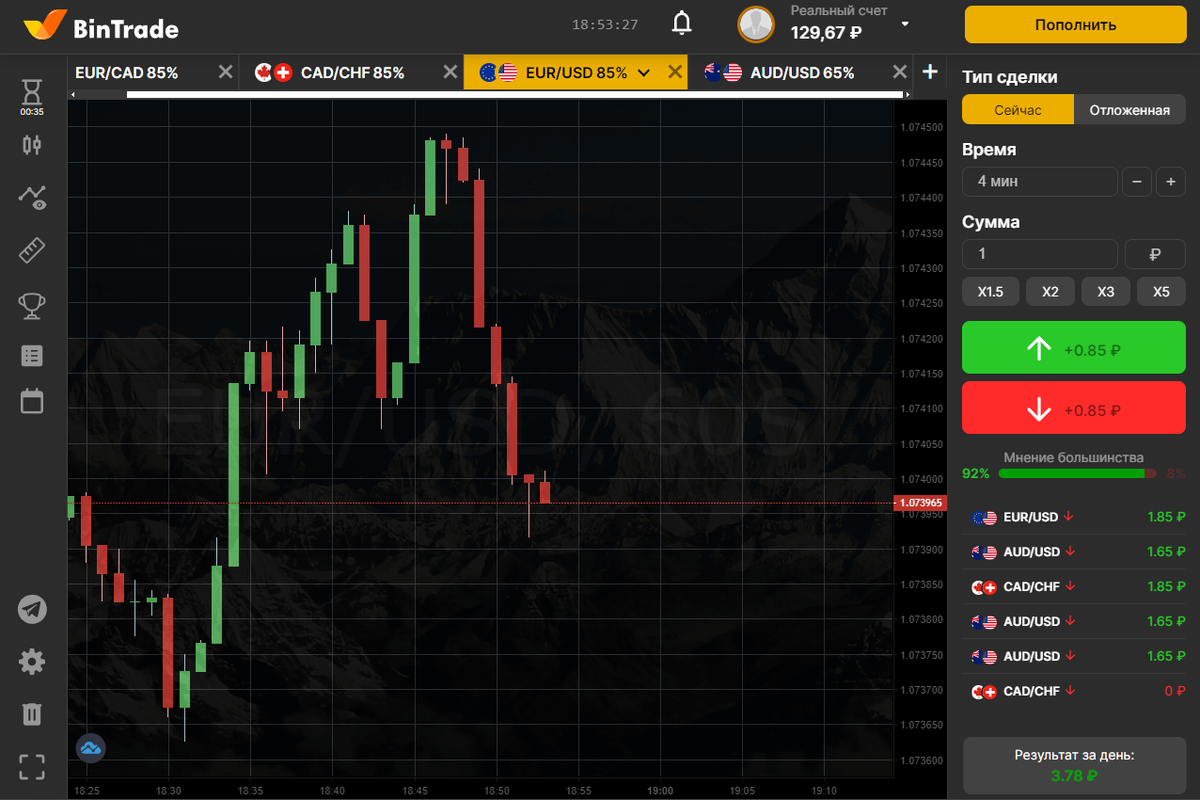Open the trade history list icon
The image size is (1200, 800).
32,355
